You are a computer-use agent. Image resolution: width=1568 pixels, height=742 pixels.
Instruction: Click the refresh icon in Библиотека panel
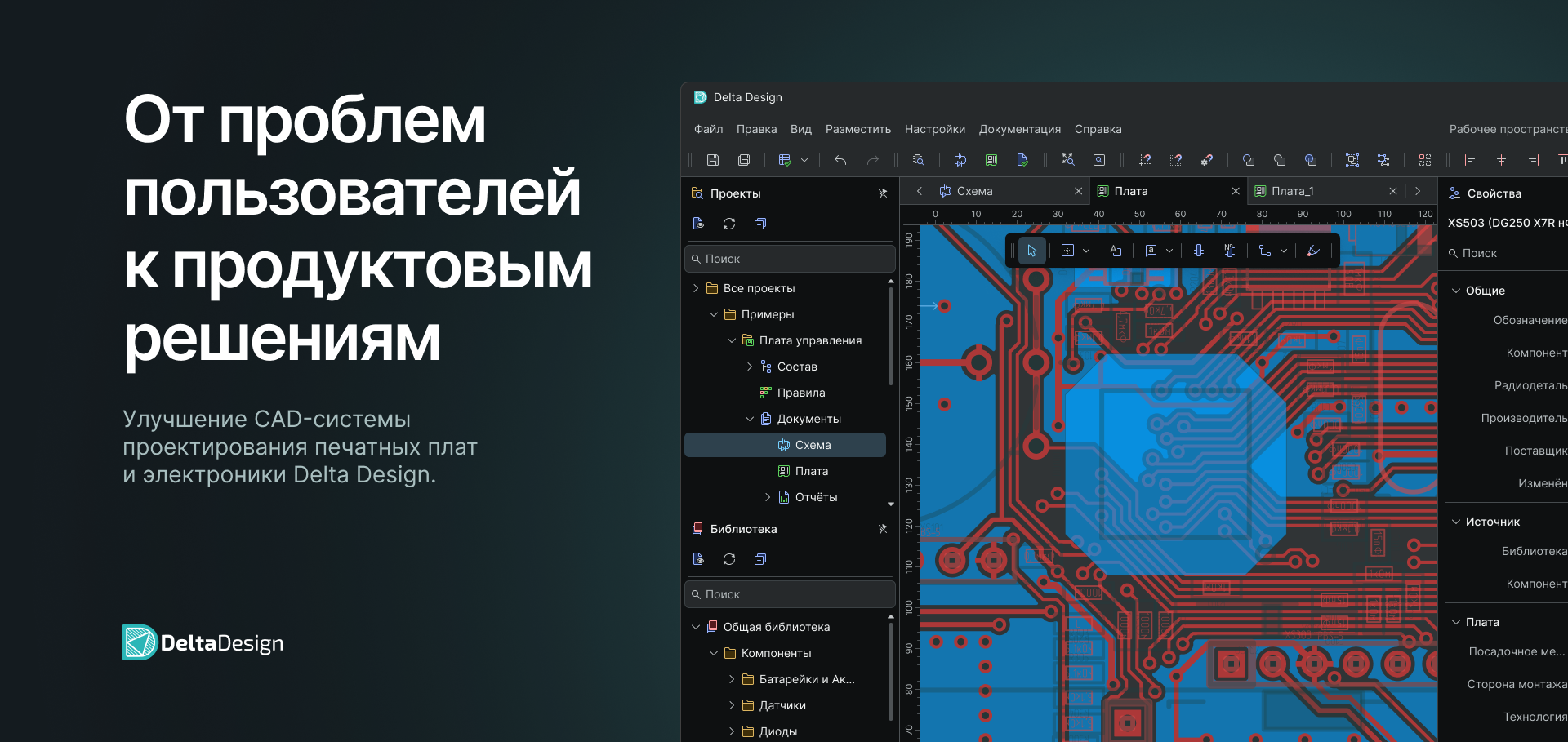click(729, 559)
